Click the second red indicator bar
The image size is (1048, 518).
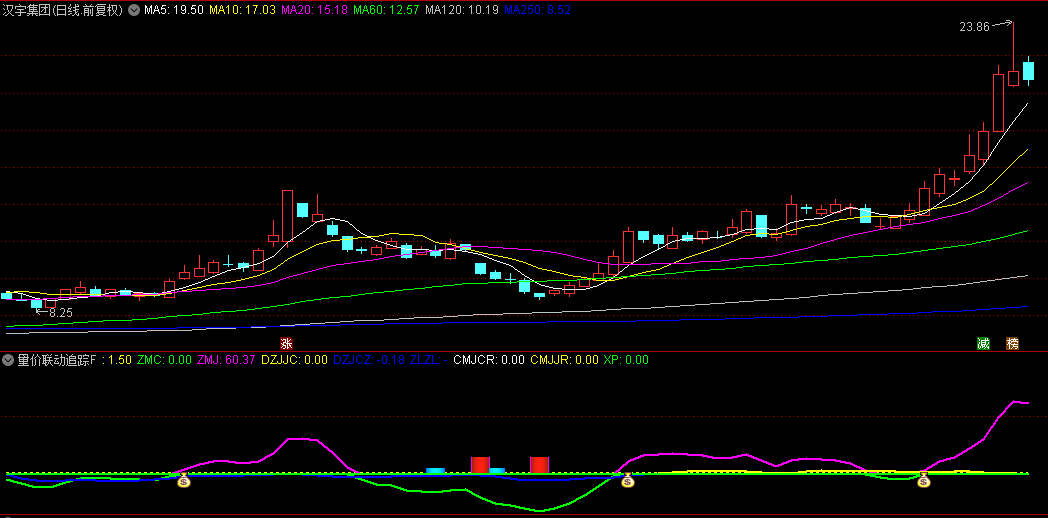(x=539, y=465)
